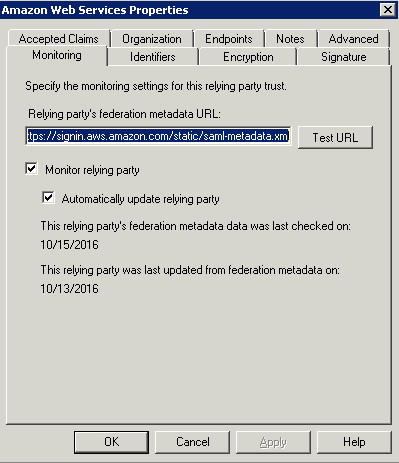Switch to the Accepted Claims tab
Screen dimensions: 399x463
coord(59,39)
